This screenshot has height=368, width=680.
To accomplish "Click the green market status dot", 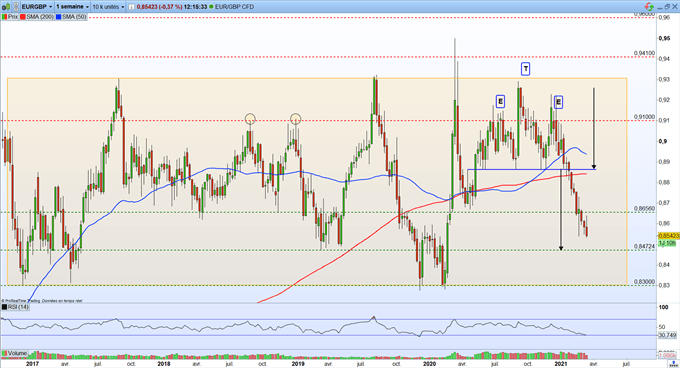I will click(211, 7).
